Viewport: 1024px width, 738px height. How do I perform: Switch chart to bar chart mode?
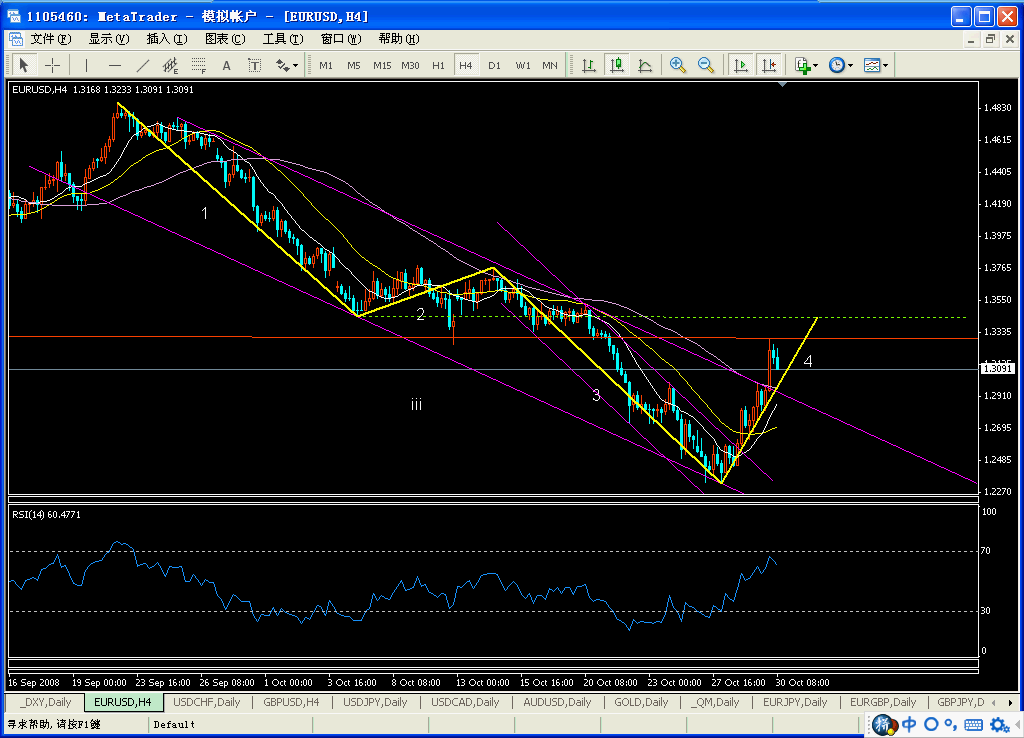pos(588,65)
